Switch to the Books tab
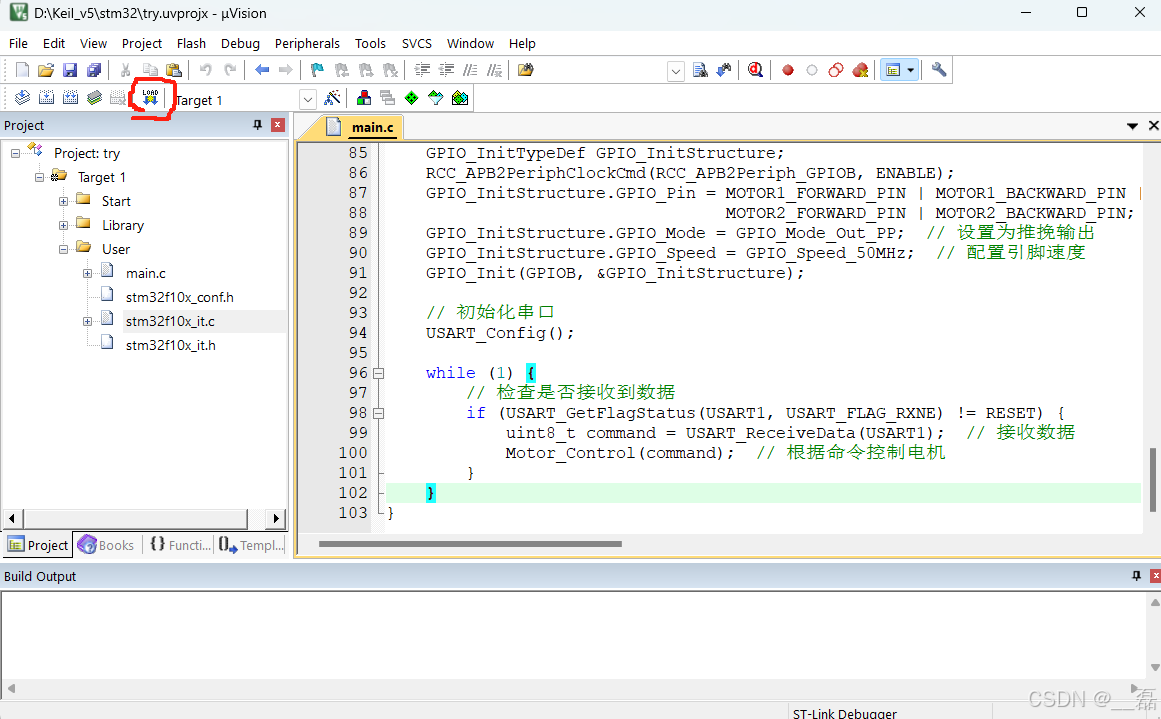 107,545
